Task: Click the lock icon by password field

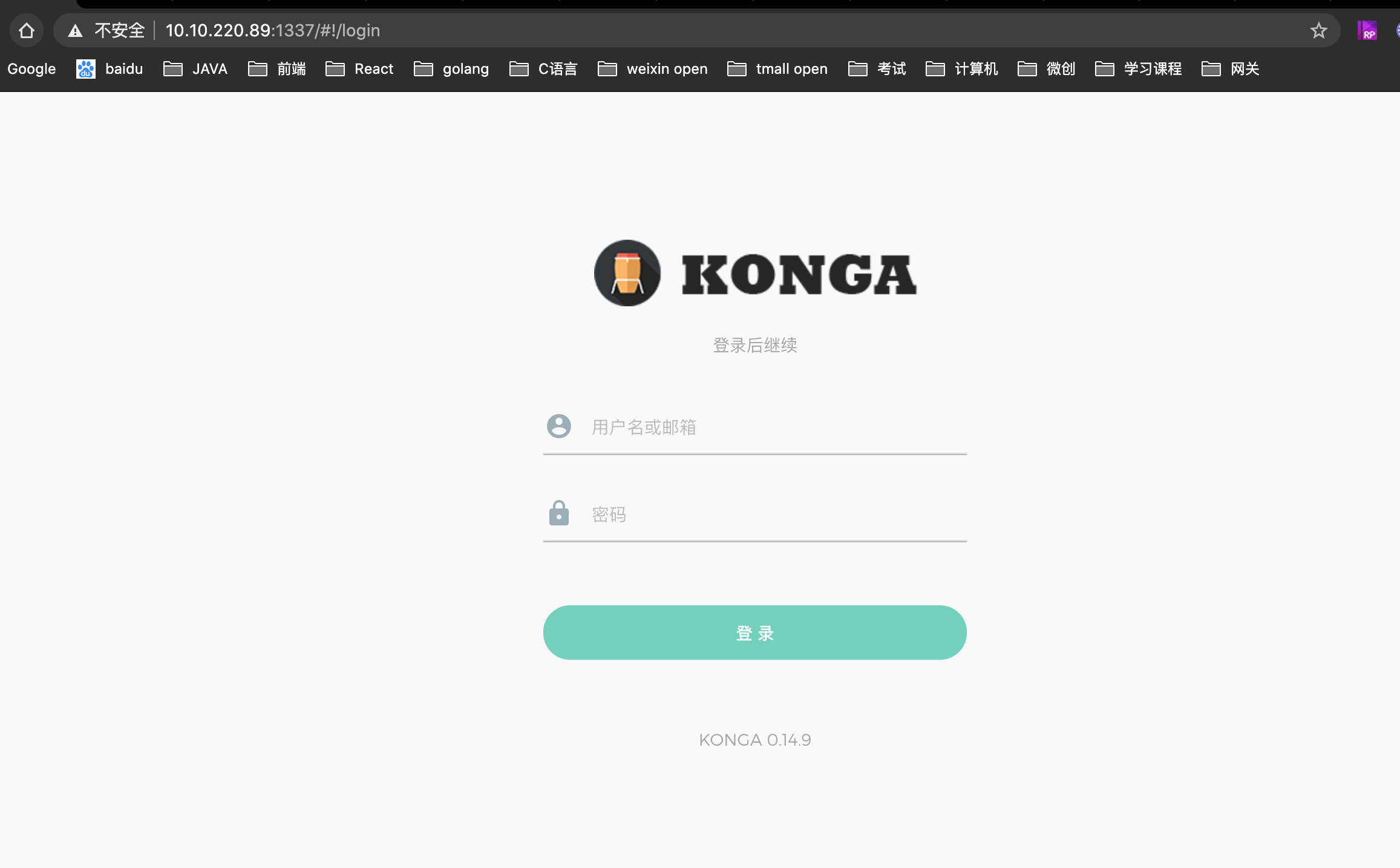Action: (559, 513)
